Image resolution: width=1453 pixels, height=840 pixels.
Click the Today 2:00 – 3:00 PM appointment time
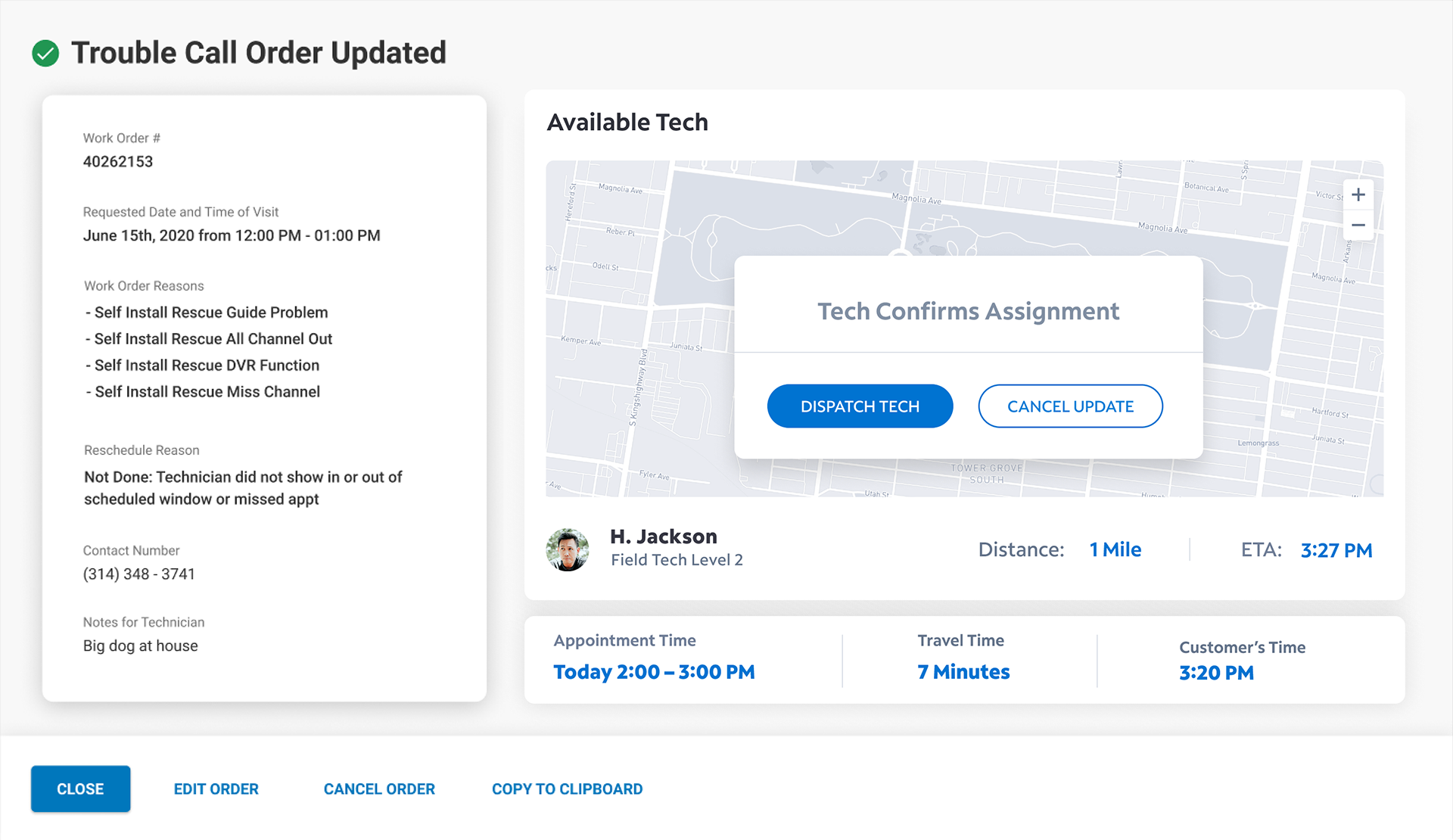(654, 672)
